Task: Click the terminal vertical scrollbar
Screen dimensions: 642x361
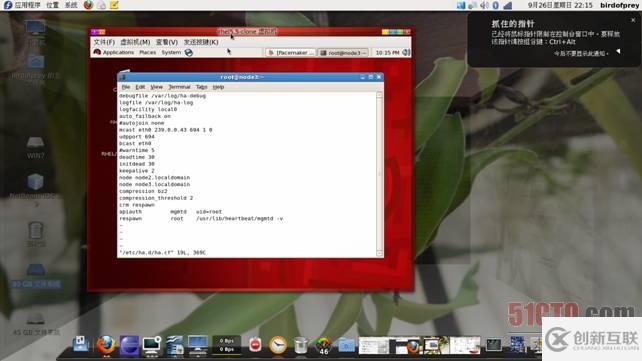Action: [x=379, y=174]
